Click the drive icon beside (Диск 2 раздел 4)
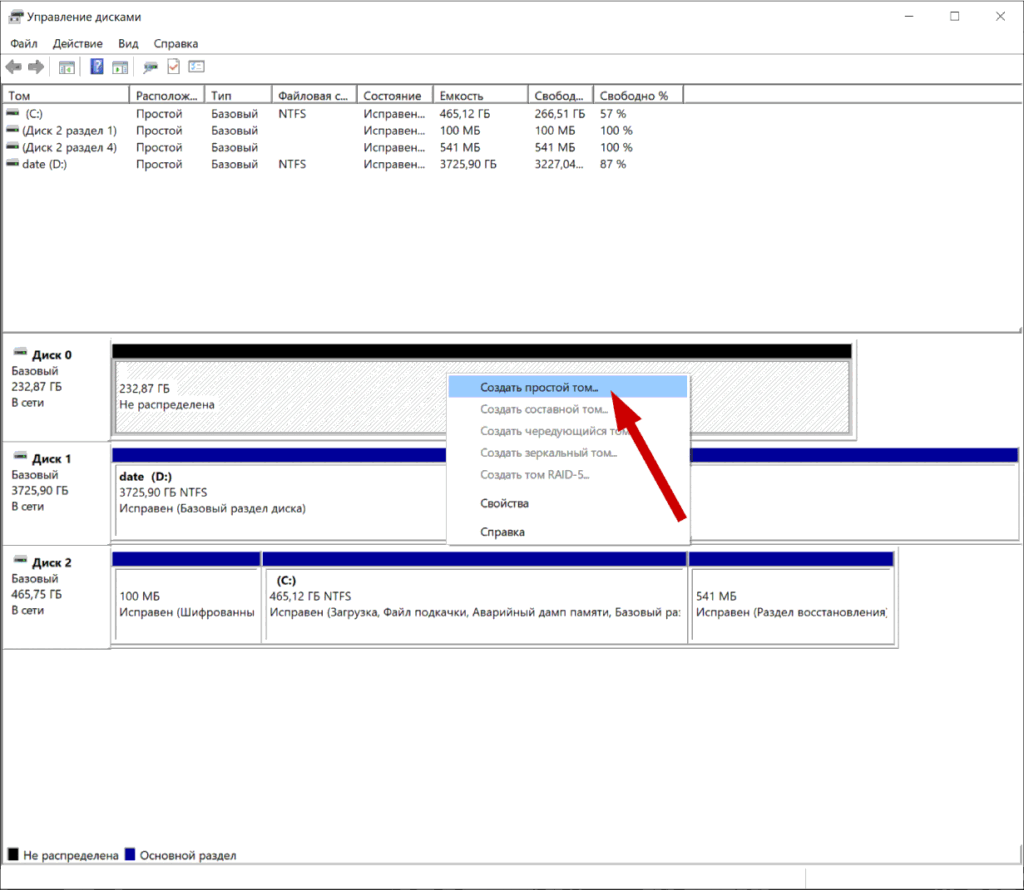This screenshot has width=1024, height=891. point(12,147)
